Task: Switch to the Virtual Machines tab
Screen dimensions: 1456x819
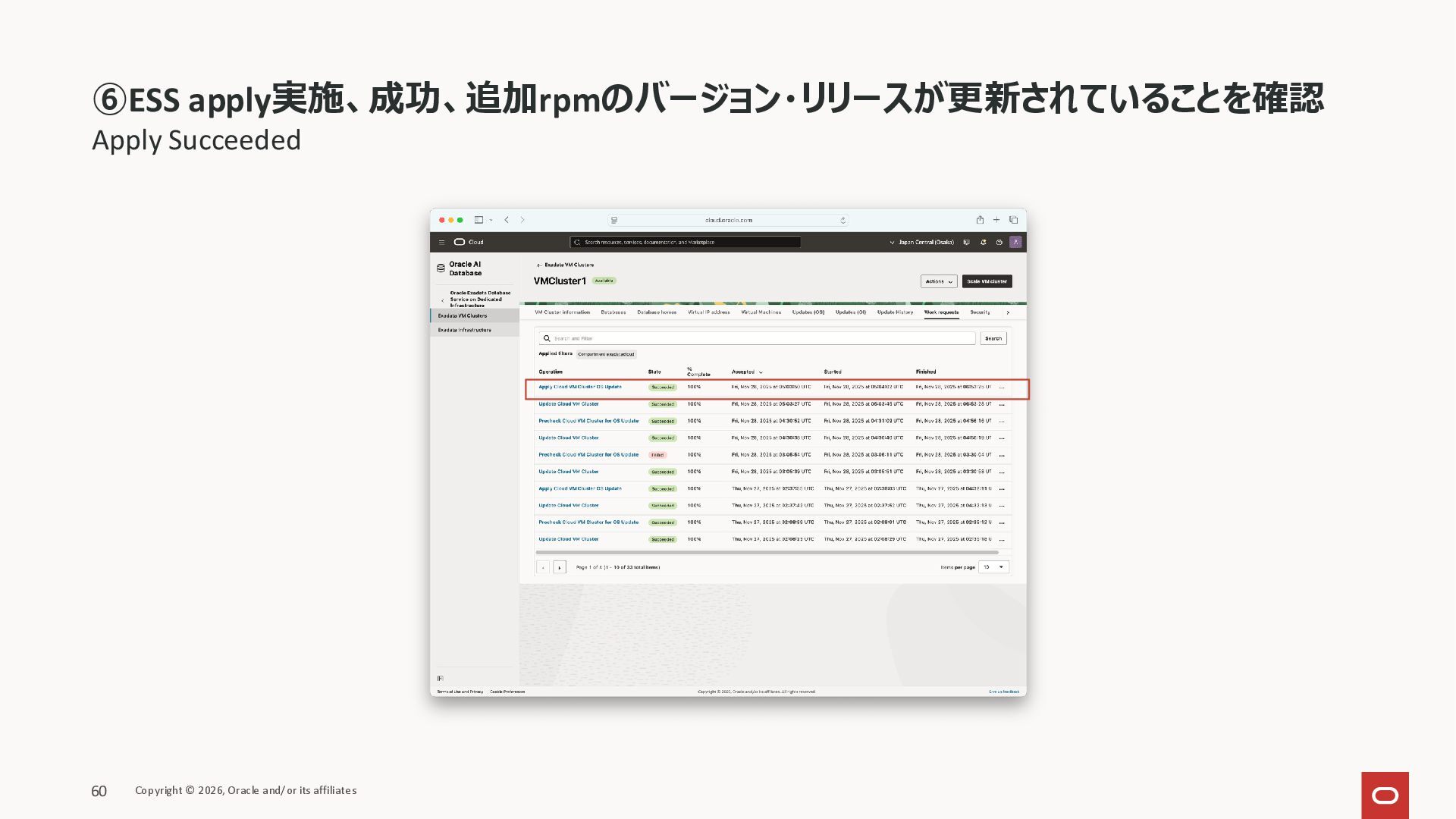Action: [x=761, y=312]
